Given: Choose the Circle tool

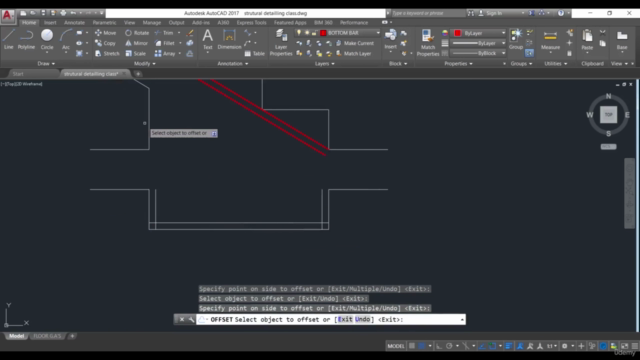Looking at the screenshot, I should 47,40.
